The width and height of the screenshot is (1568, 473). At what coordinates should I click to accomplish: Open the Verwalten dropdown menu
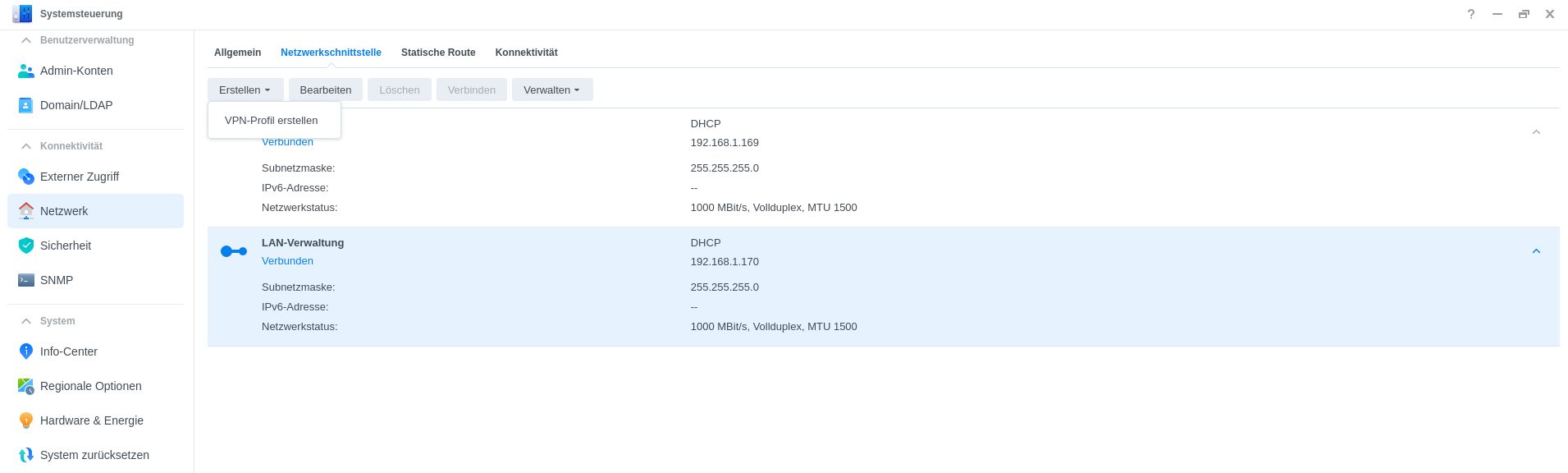point(551,90)
